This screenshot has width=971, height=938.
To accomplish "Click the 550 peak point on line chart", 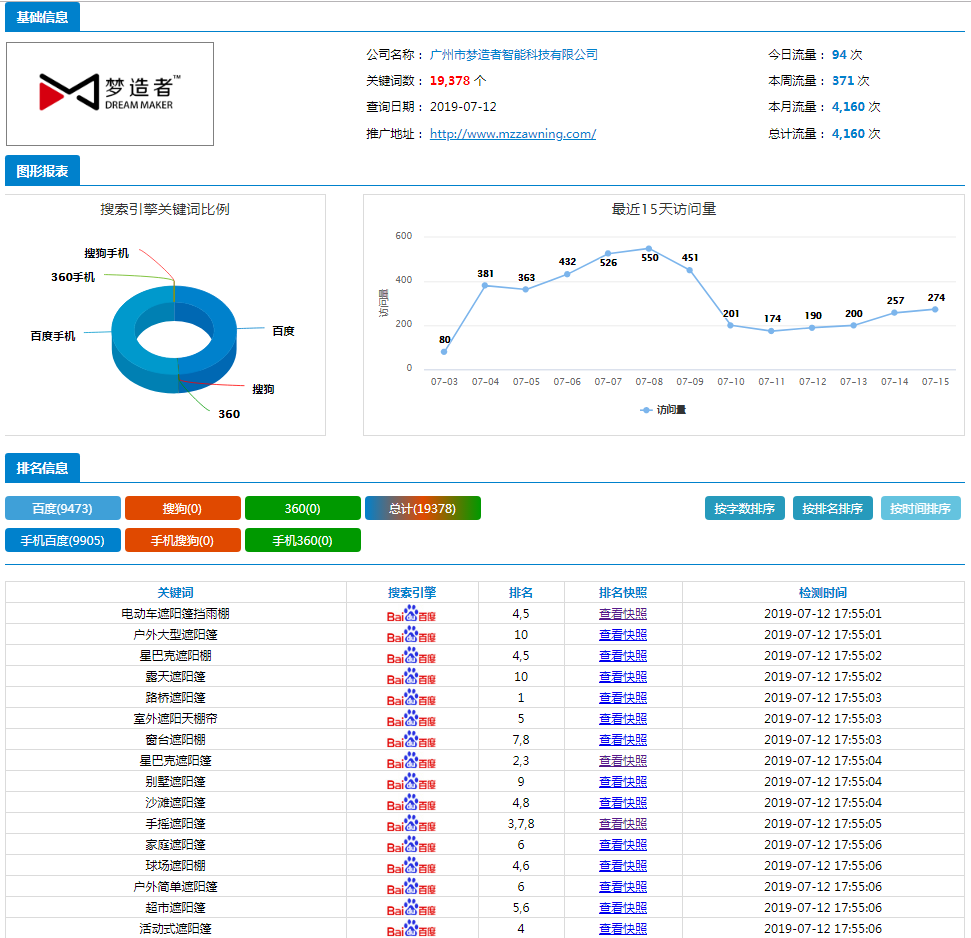I will [x=649, y=248].
